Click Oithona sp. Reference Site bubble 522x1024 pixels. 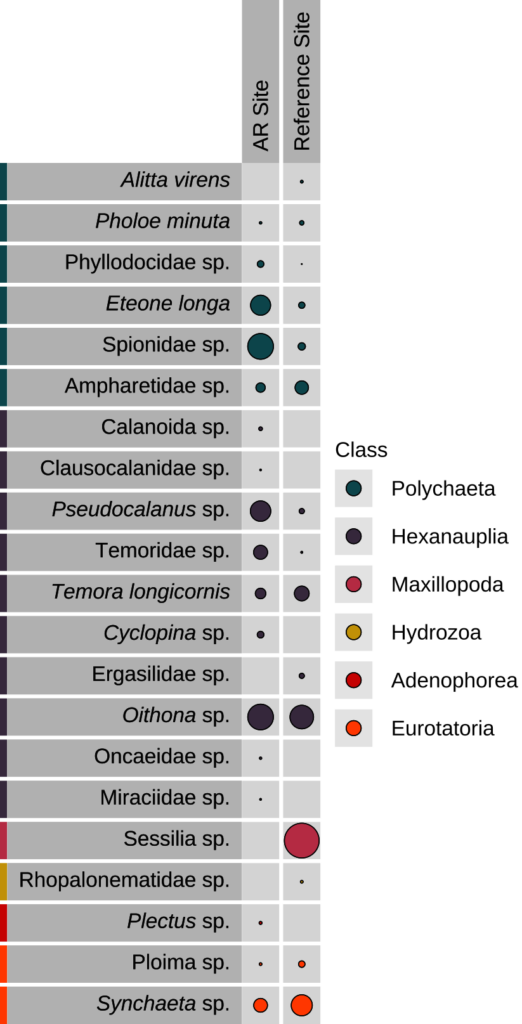click(302, 717)
